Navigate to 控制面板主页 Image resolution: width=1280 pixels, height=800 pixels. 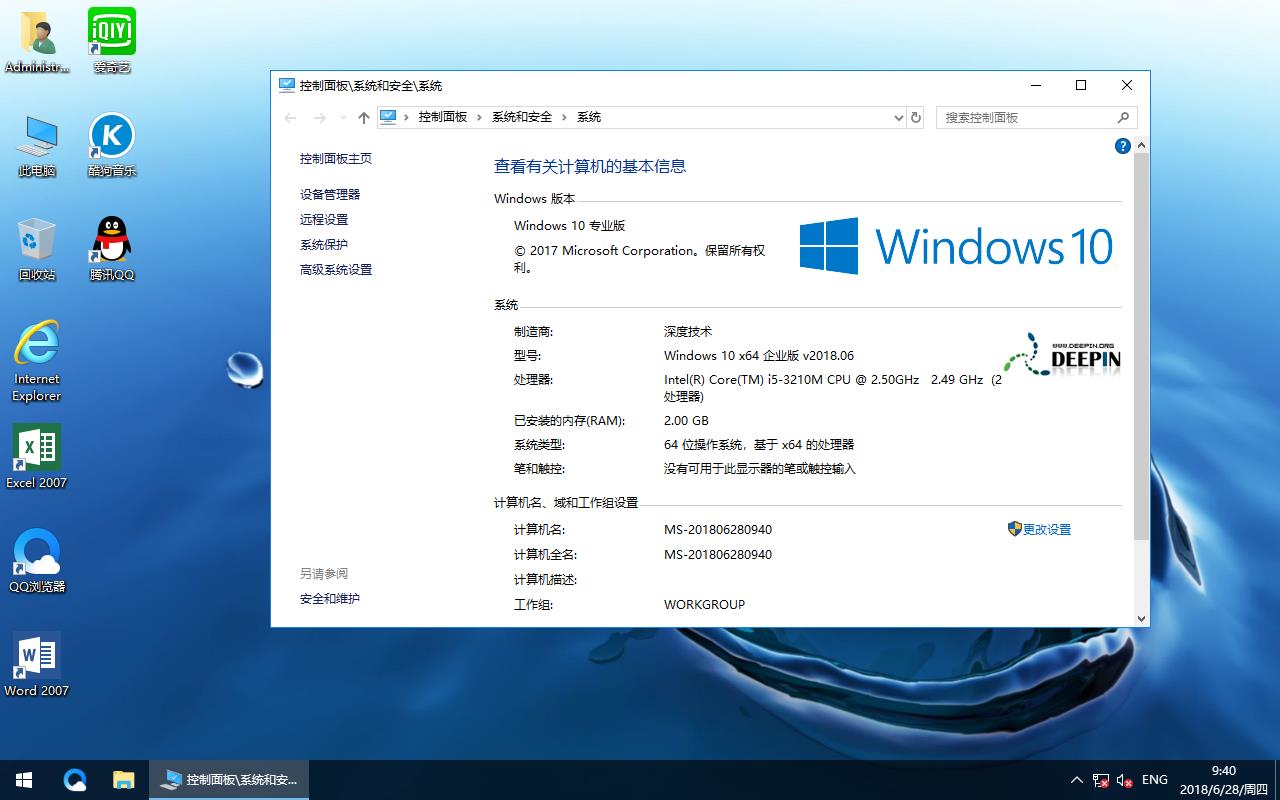coord(335,158)
